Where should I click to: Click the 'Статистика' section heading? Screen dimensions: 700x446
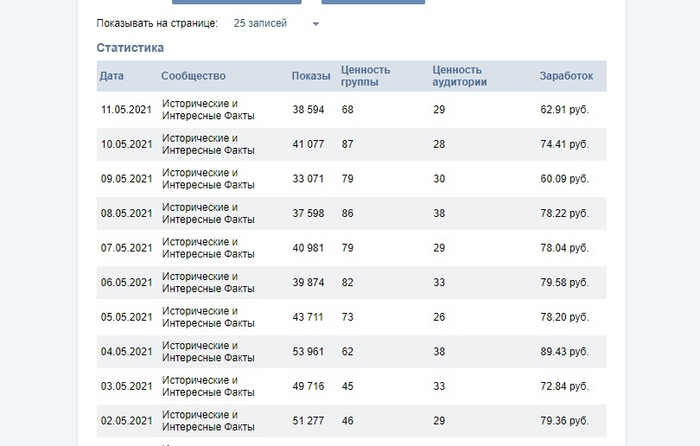(x=130, y=48)
